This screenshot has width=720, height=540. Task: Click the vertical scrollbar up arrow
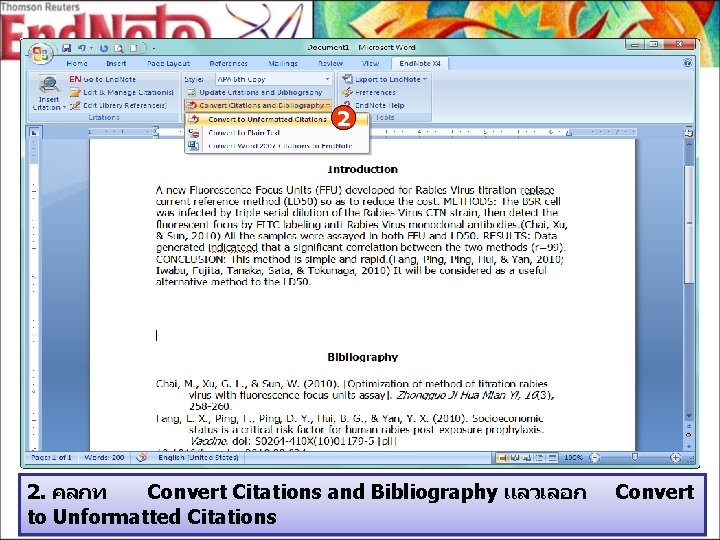click(688, 144)
